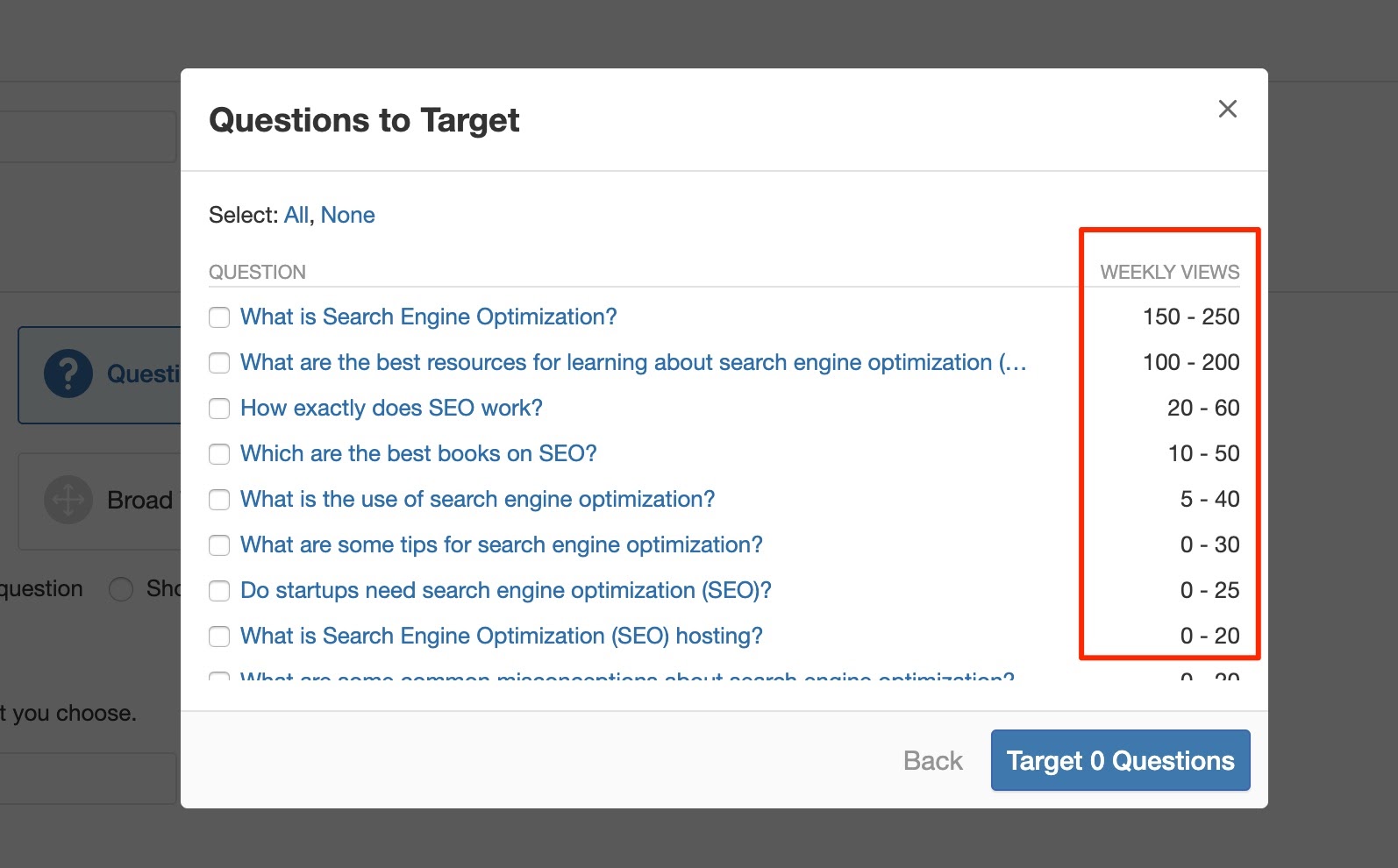Check 'What is Search Engine Optimization (SEO) hosting?'

[x=218, y=637]
